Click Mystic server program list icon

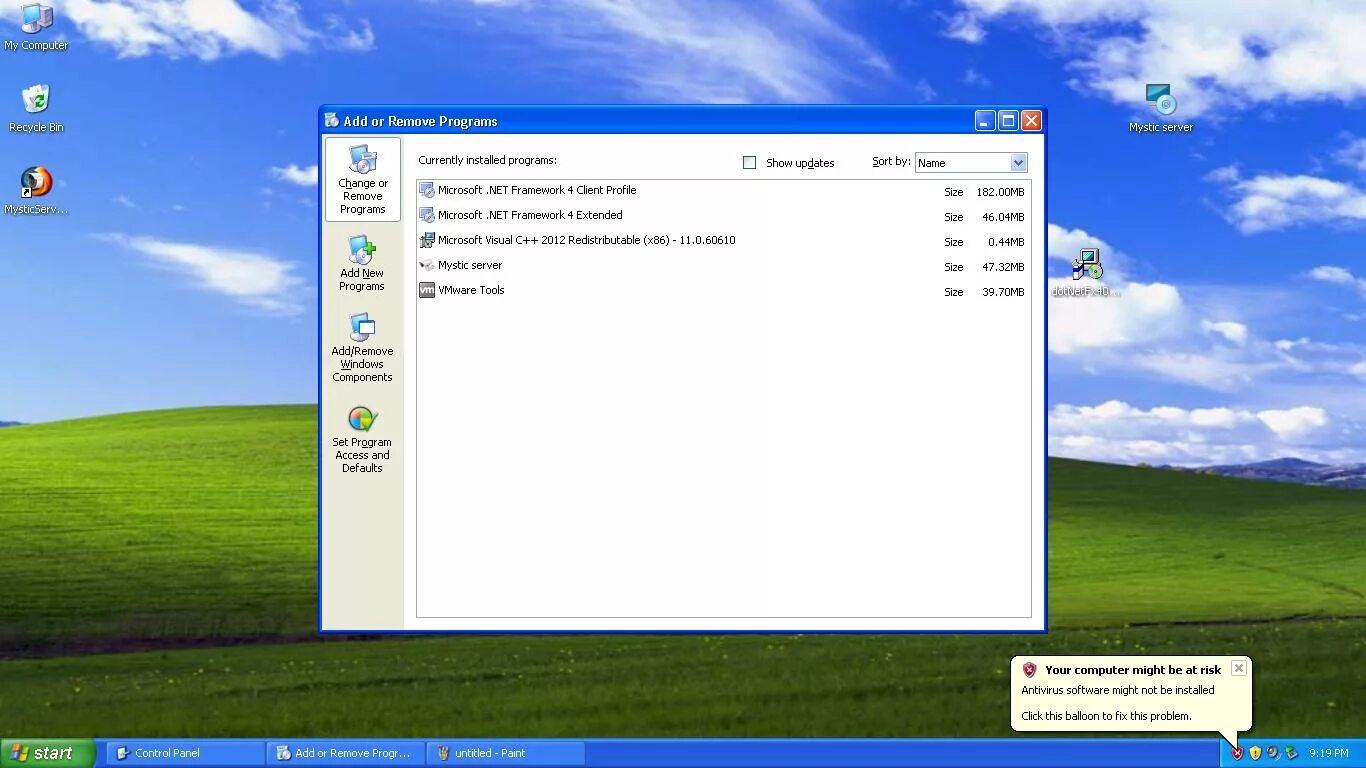[x=427, y=265]
